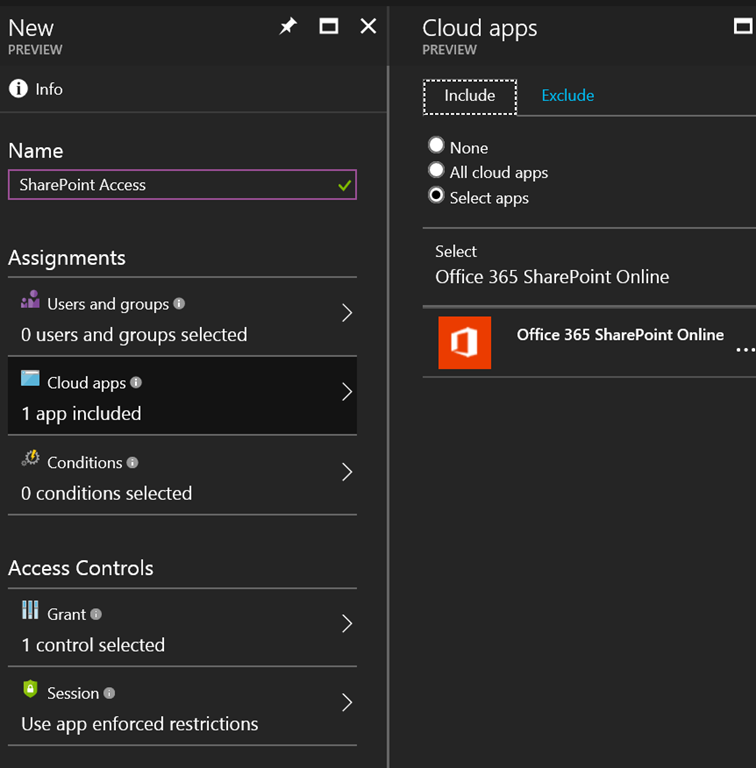Expand the Conditions chevron arrow
Screen dimensions: 756x768
click(x=346, y=472)
